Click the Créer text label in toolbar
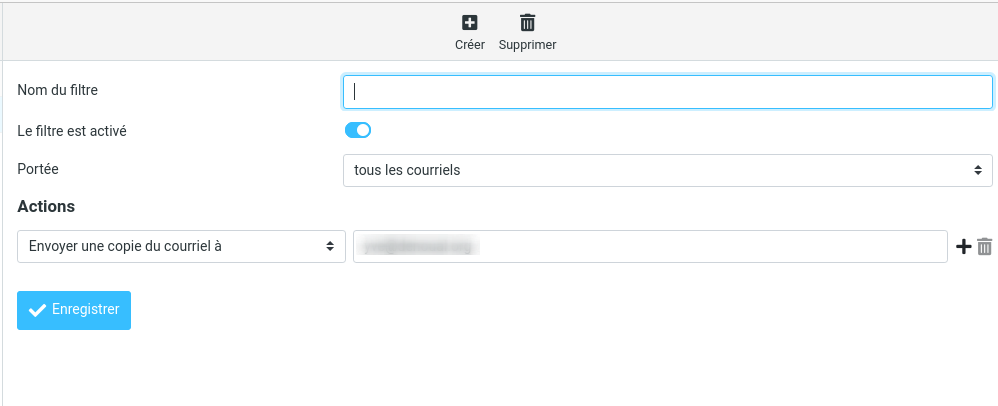Image resolution: width=998 pixels, height=406 pixels. coord(469,45)
